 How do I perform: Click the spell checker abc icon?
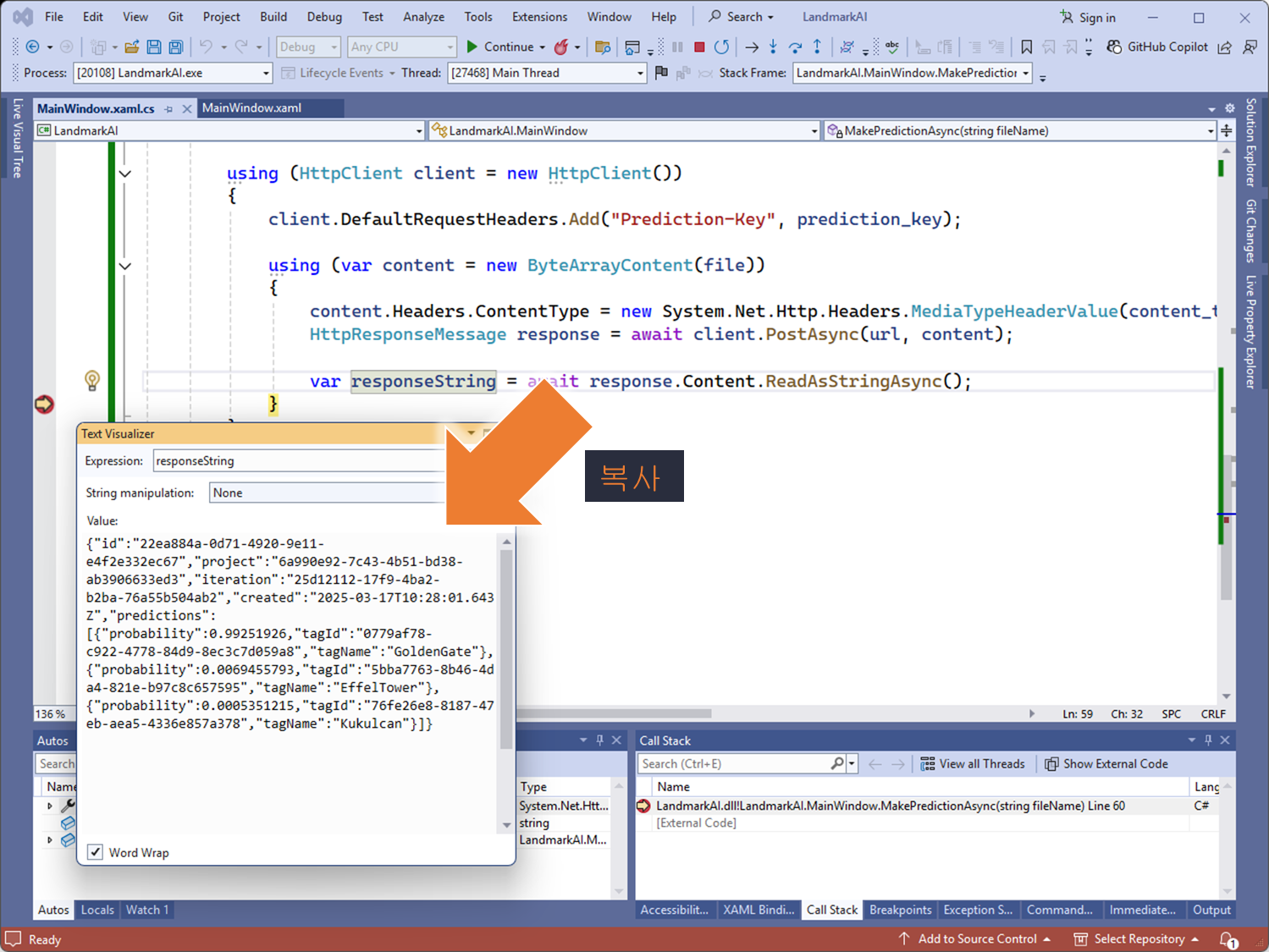point(892,47)
